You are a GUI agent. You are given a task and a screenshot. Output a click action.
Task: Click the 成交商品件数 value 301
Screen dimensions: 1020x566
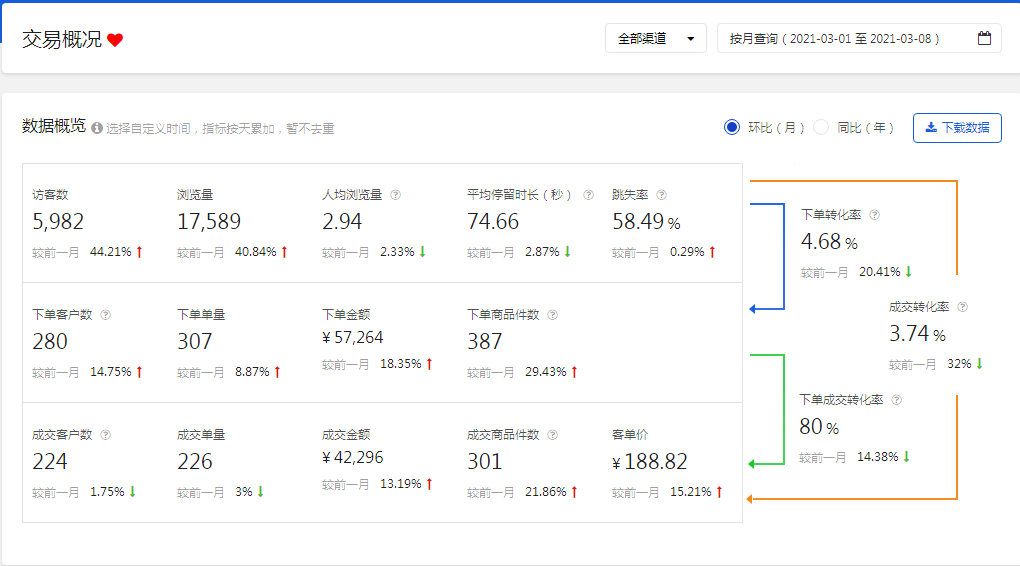click(x=485, y=461)
